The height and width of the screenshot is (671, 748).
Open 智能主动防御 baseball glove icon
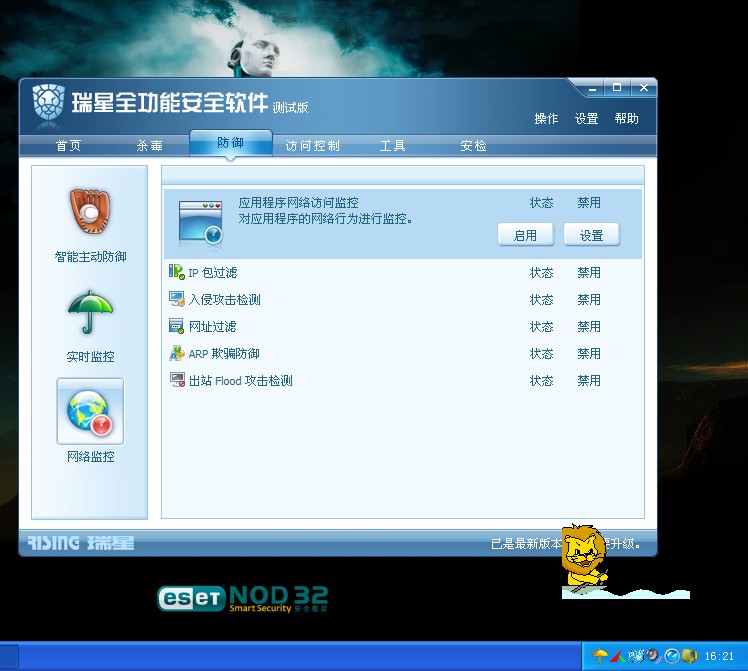[90, 211]
